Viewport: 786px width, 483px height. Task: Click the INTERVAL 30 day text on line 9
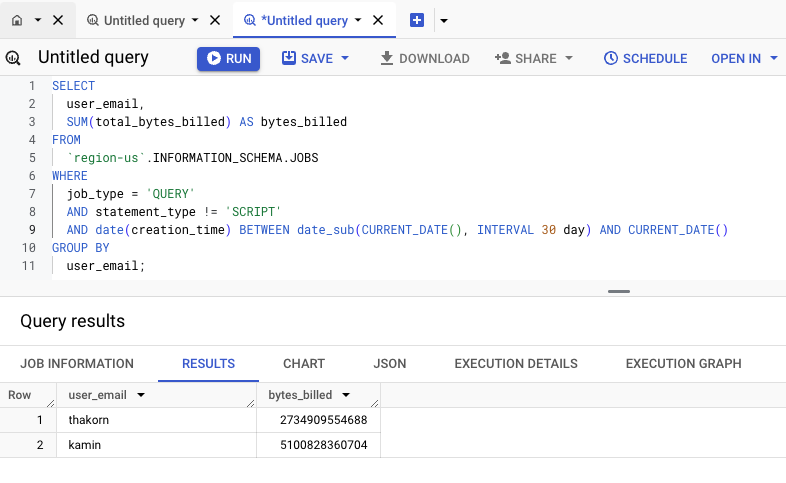(x=530, y=230)
